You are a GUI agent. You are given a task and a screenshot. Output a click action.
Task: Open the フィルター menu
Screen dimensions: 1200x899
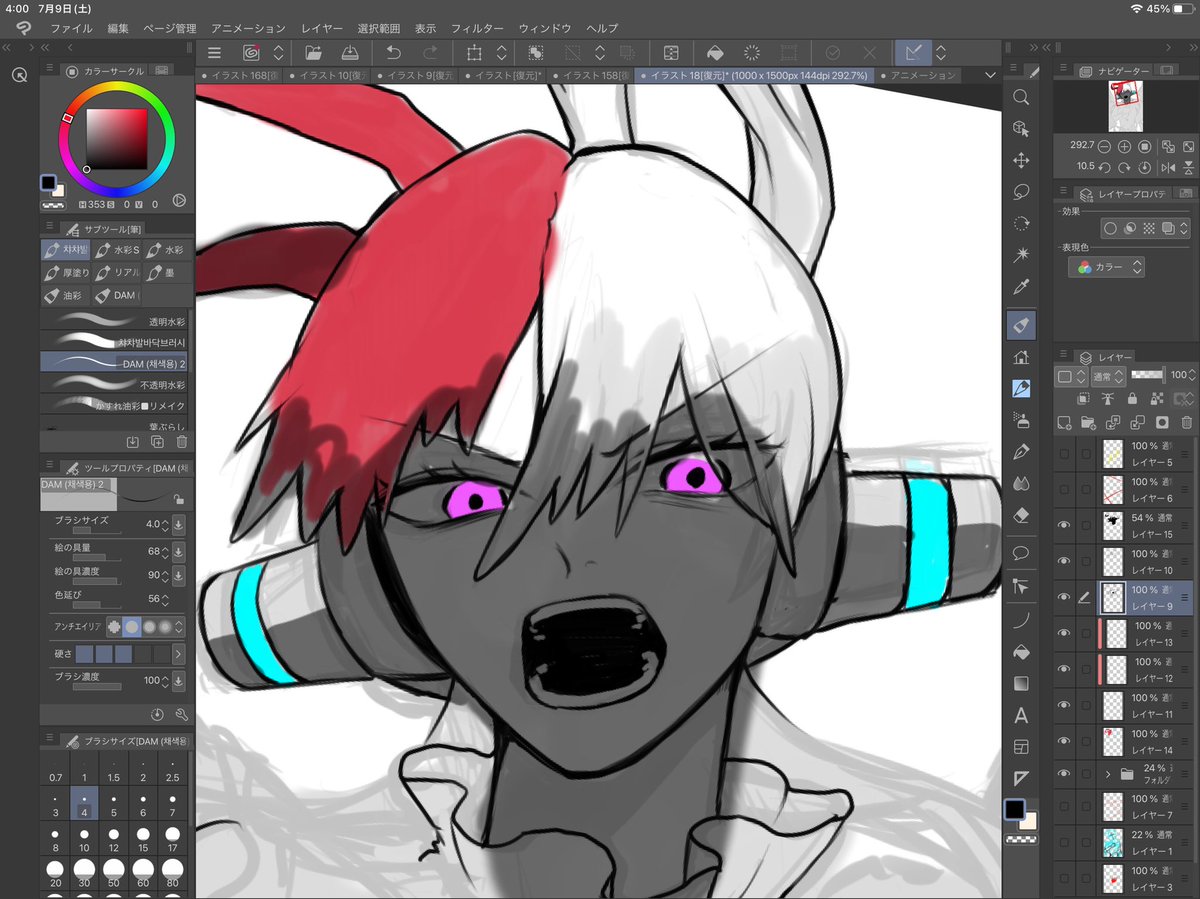tap(477, 28)
